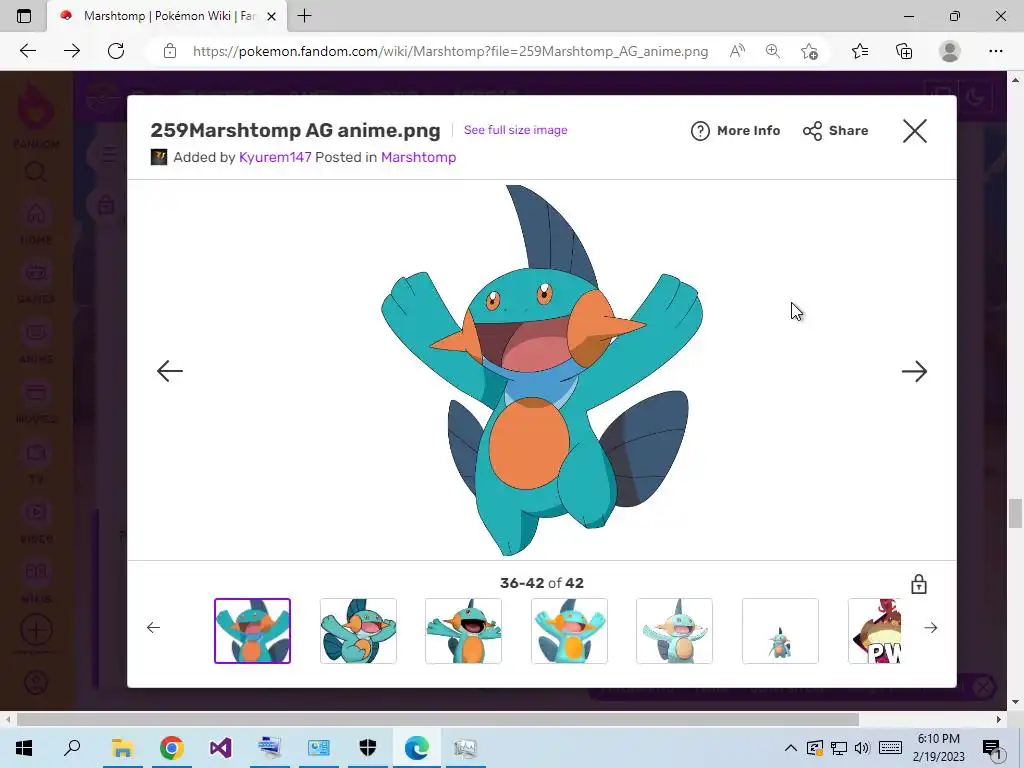Show the previous image with the large left arrow
Screen dimensions: 1024x768
coord(170,371)
